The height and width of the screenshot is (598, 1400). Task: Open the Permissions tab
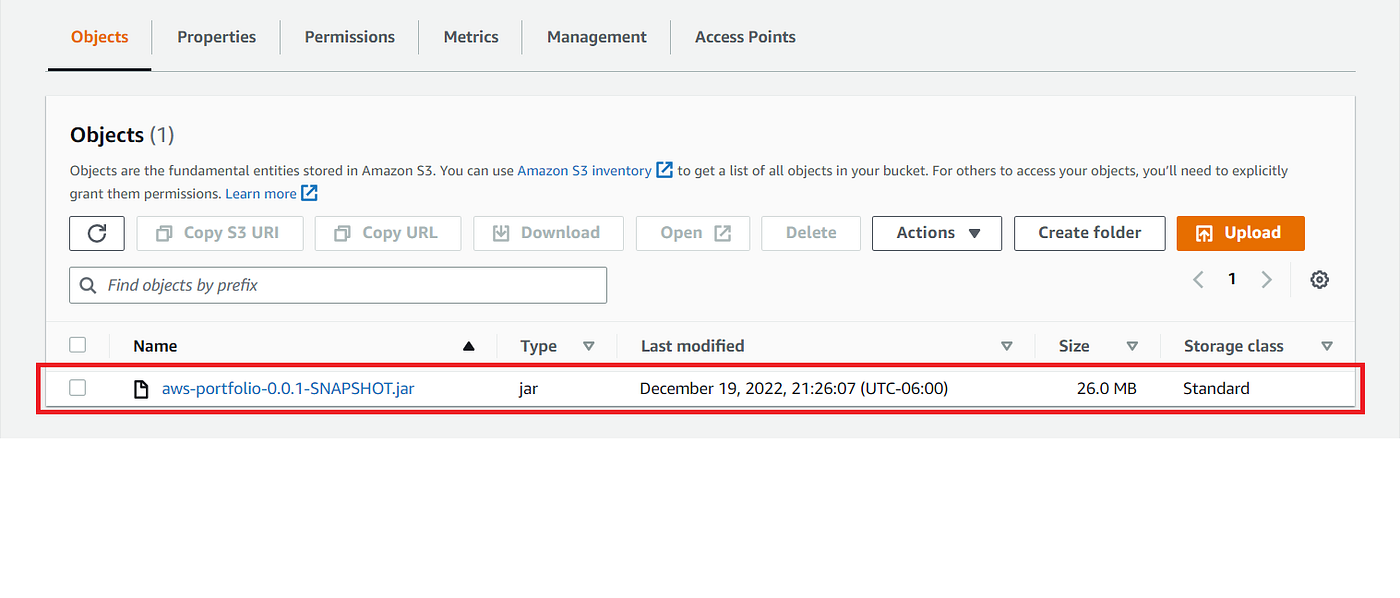(350, 37)
